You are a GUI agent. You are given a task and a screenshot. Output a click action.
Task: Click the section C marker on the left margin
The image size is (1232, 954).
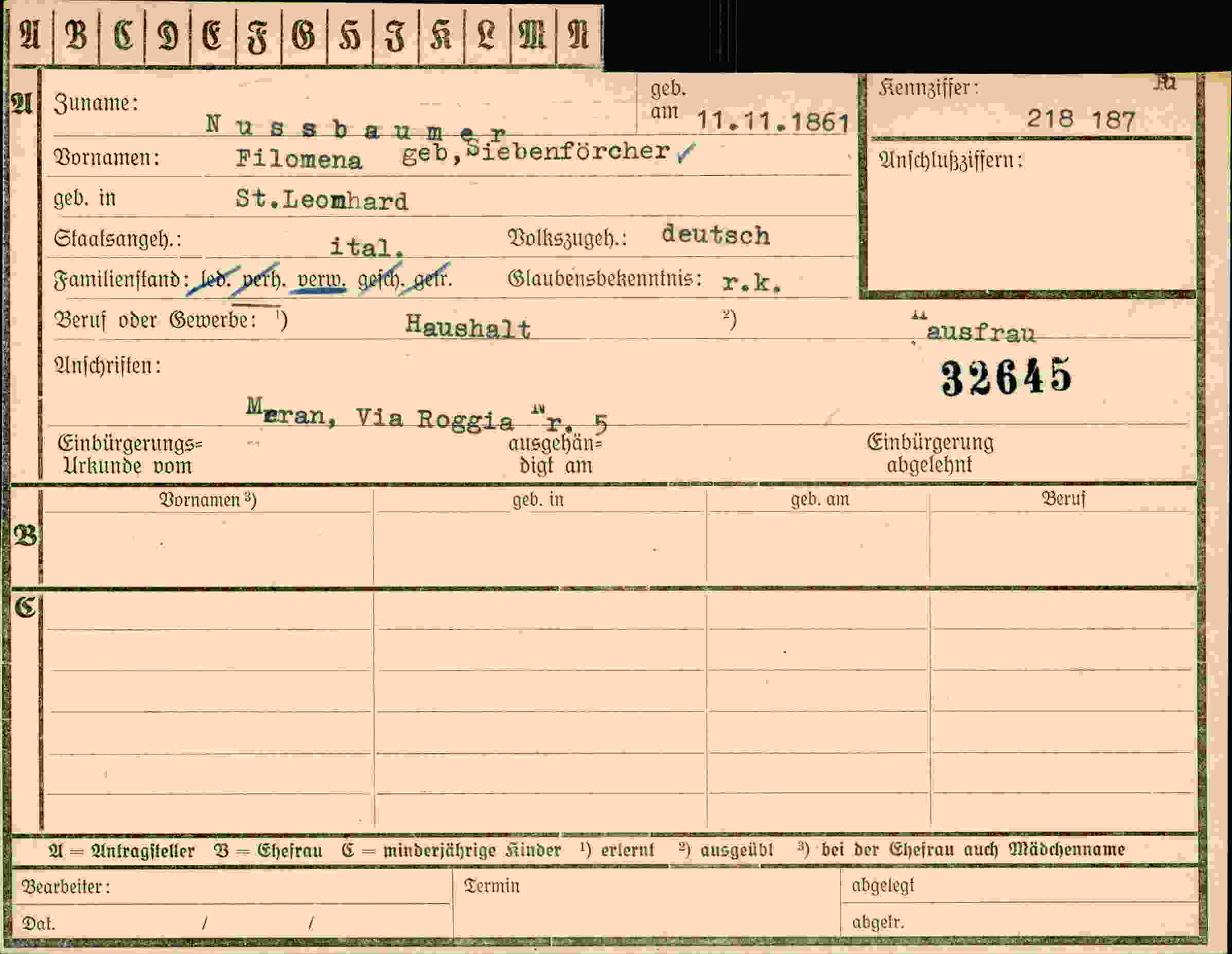[25, 608]
